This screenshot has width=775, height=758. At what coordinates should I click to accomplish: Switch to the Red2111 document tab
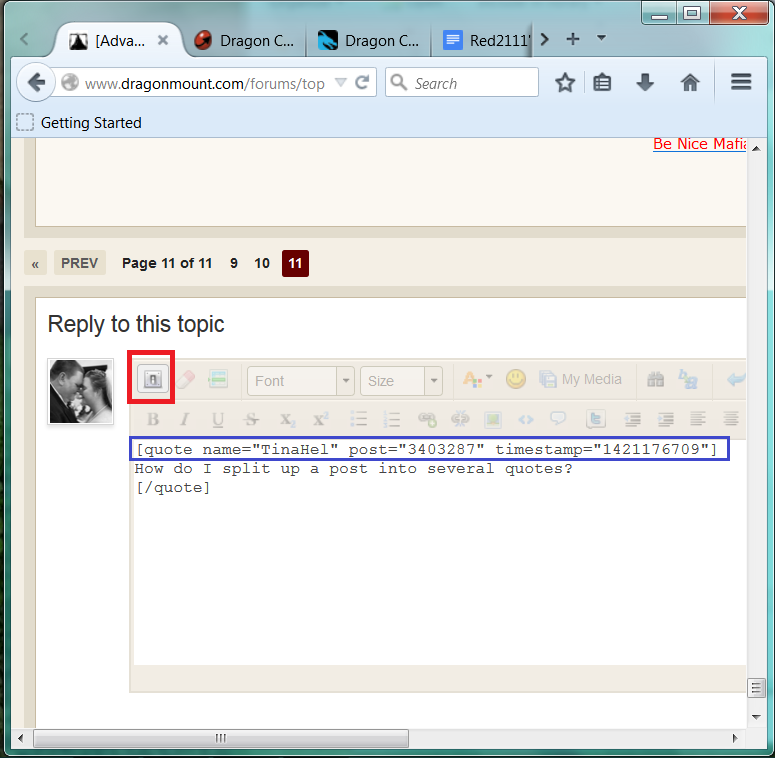[487, 41]
